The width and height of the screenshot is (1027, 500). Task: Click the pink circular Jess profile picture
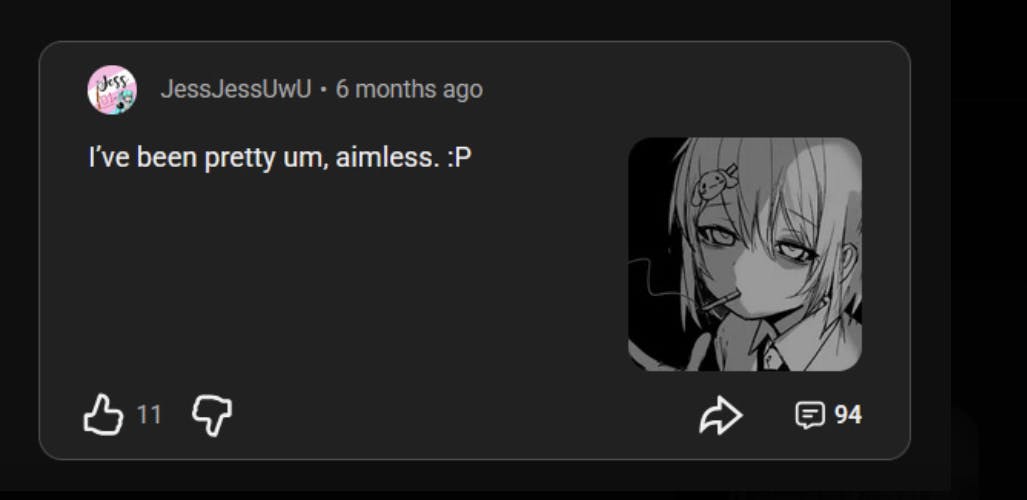tap(112, 90)
